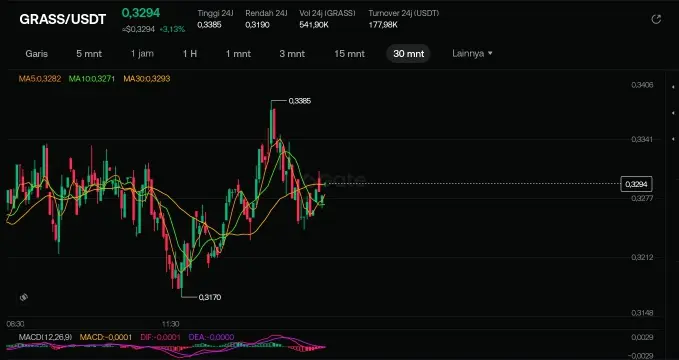Click the +3,13% change value
This screenshot has width=679, height=360.
tap(172, 29)
